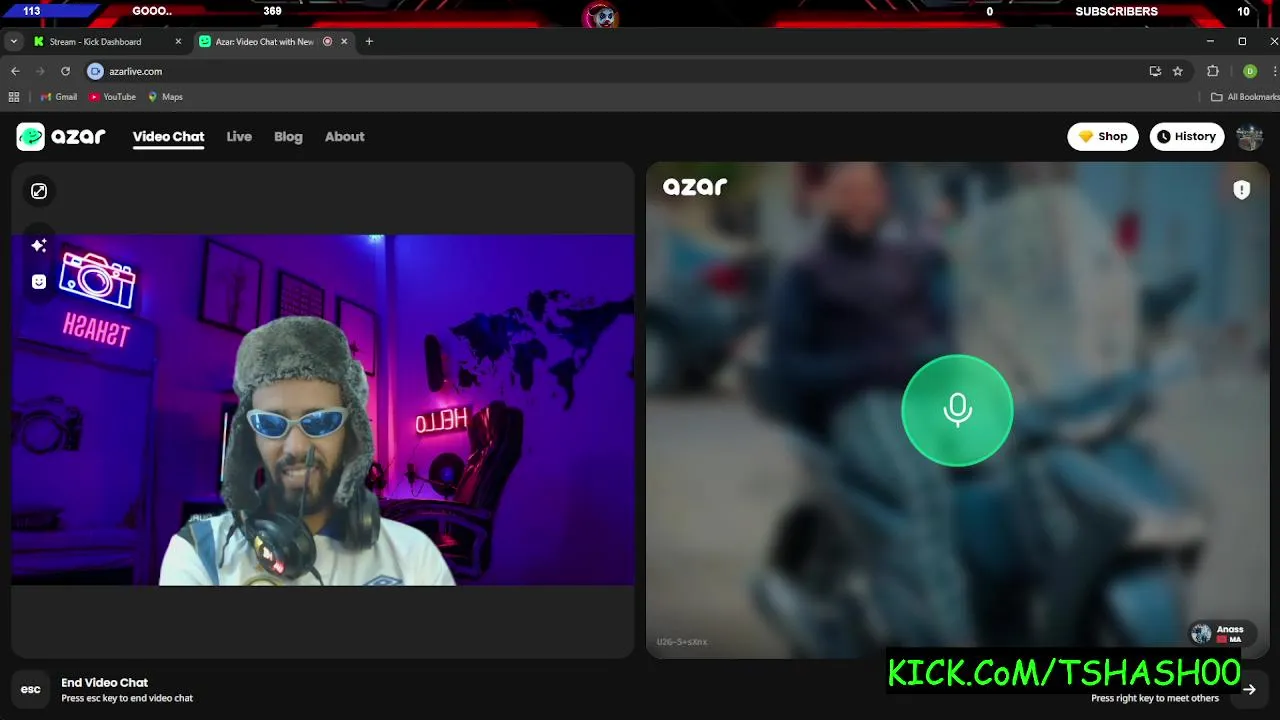Bookmark this page with the star
1280x720 pixels.
(x=1178, y=71)
